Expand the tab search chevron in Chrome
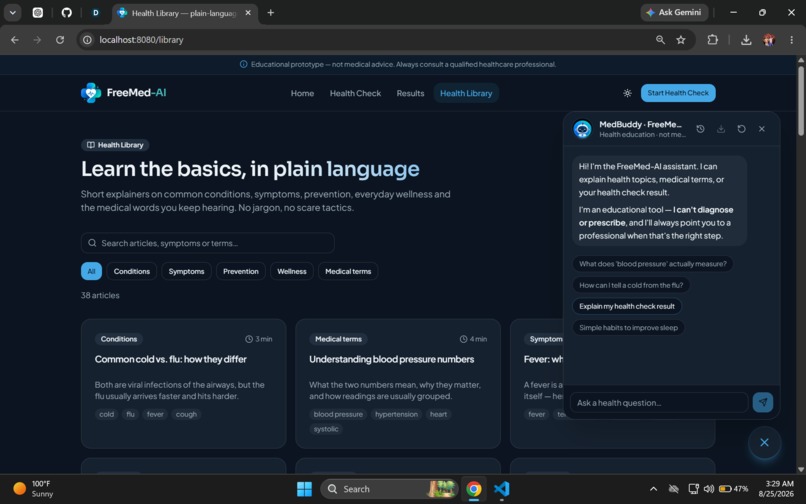 pyautogui.click(x=12, y=12)
